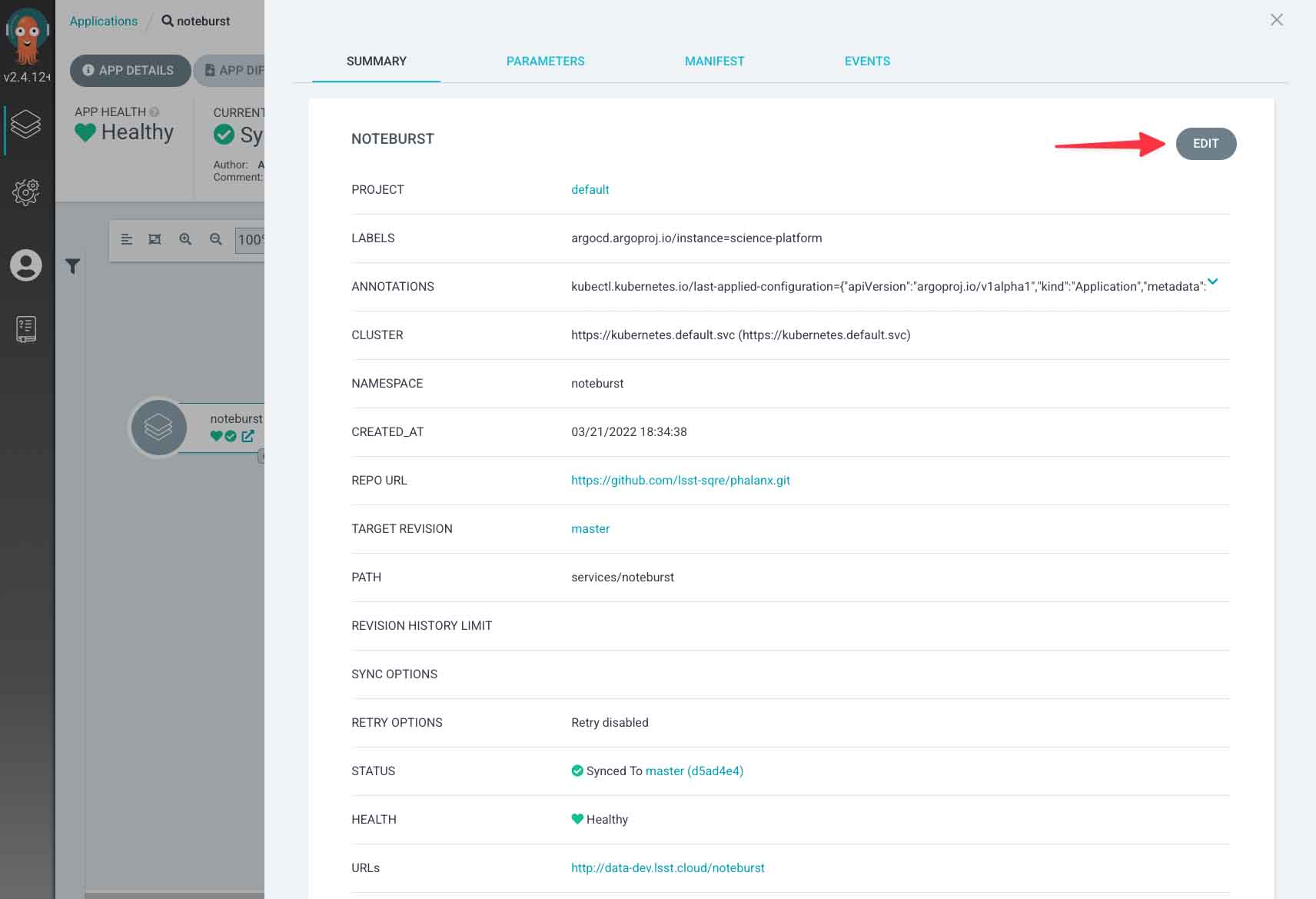Screen dimensions: 1316x899
Task: Open the data-dev.lsst.cloud noteburst URL
Action: (667, 867)
